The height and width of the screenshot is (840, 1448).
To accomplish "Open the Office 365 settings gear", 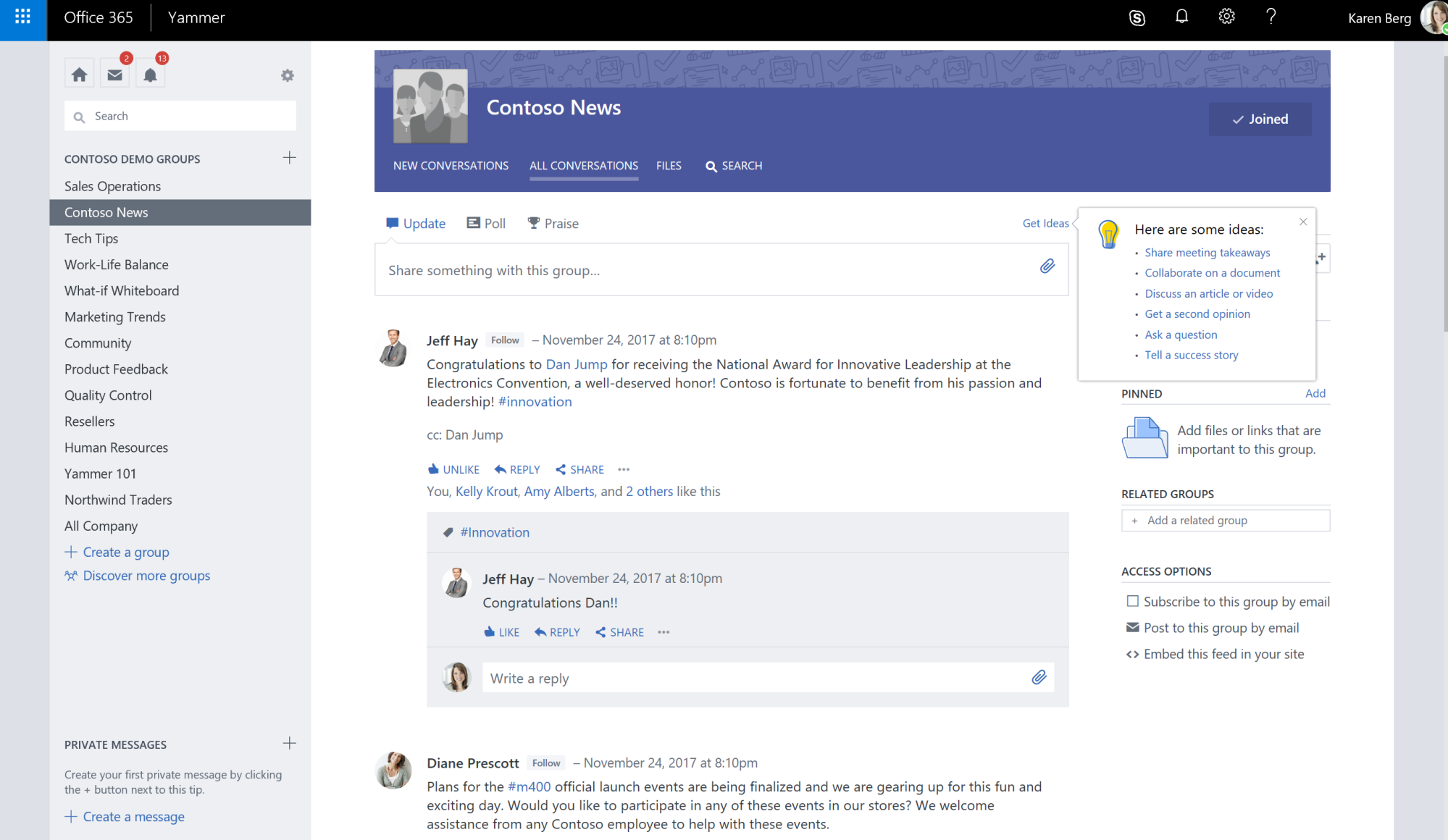I will pyautogui.click(x=1226, y=17).
